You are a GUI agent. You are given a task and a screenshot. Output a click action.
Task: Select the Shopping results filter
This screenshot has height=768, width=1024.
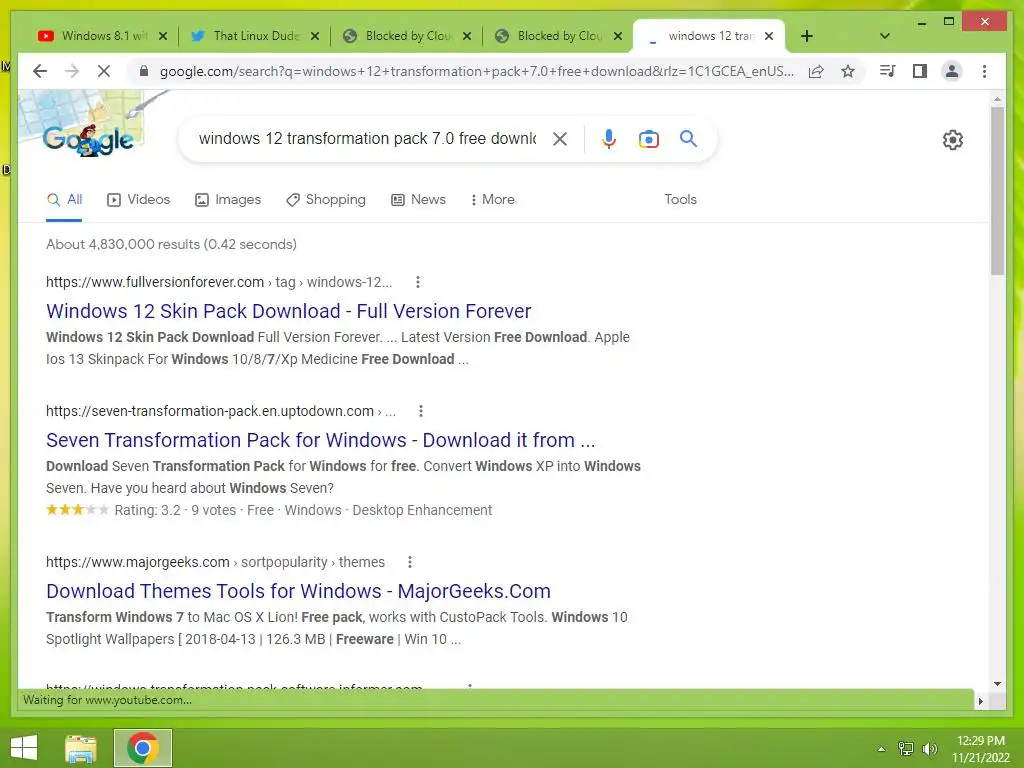[x=326, y=199]
